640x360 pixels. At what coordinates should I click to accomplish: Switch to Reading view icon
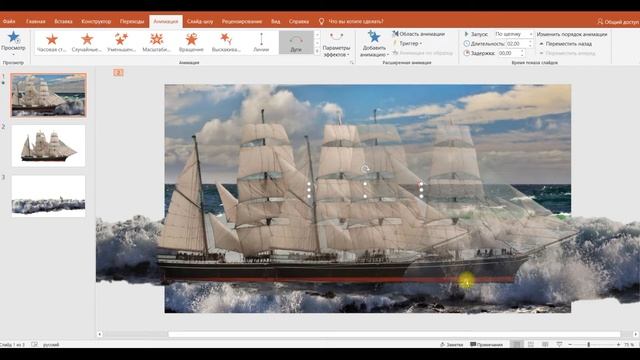click(545, 344)
